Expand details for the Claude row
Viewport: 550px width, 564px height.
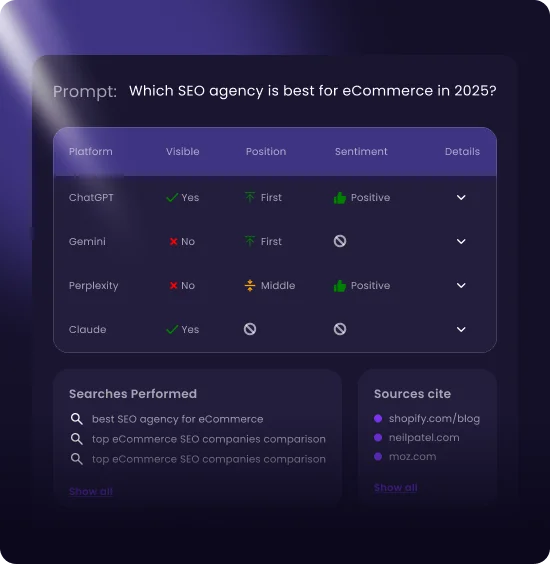pos(461,329)
